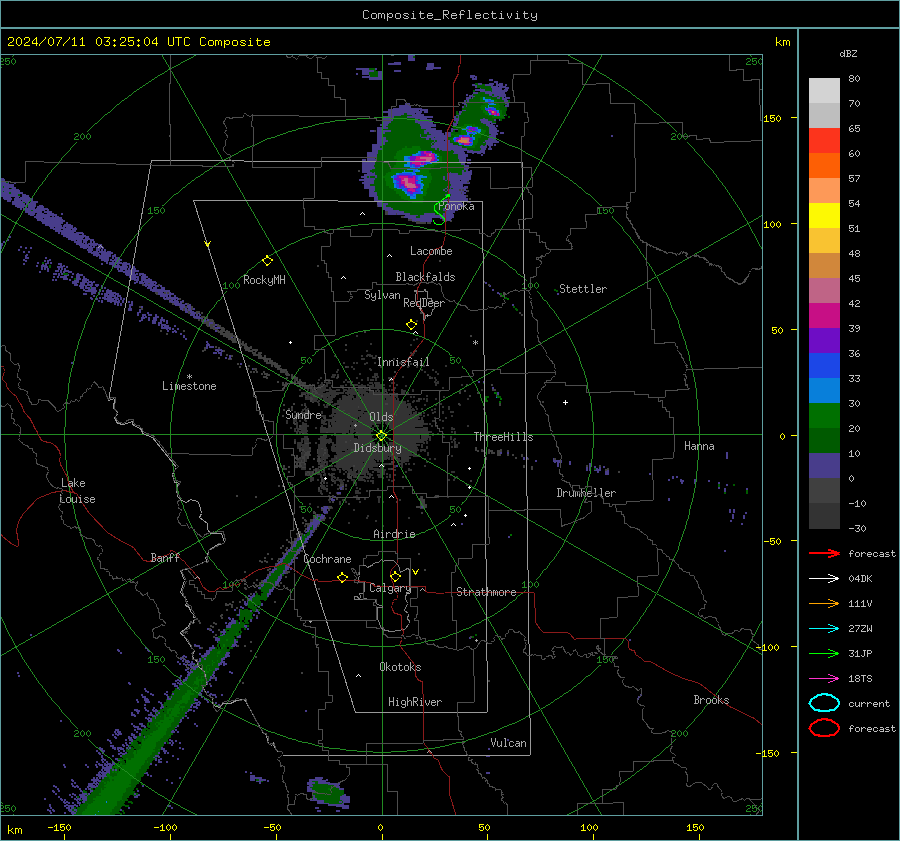Click the Strathmore town label

[486, 592]
